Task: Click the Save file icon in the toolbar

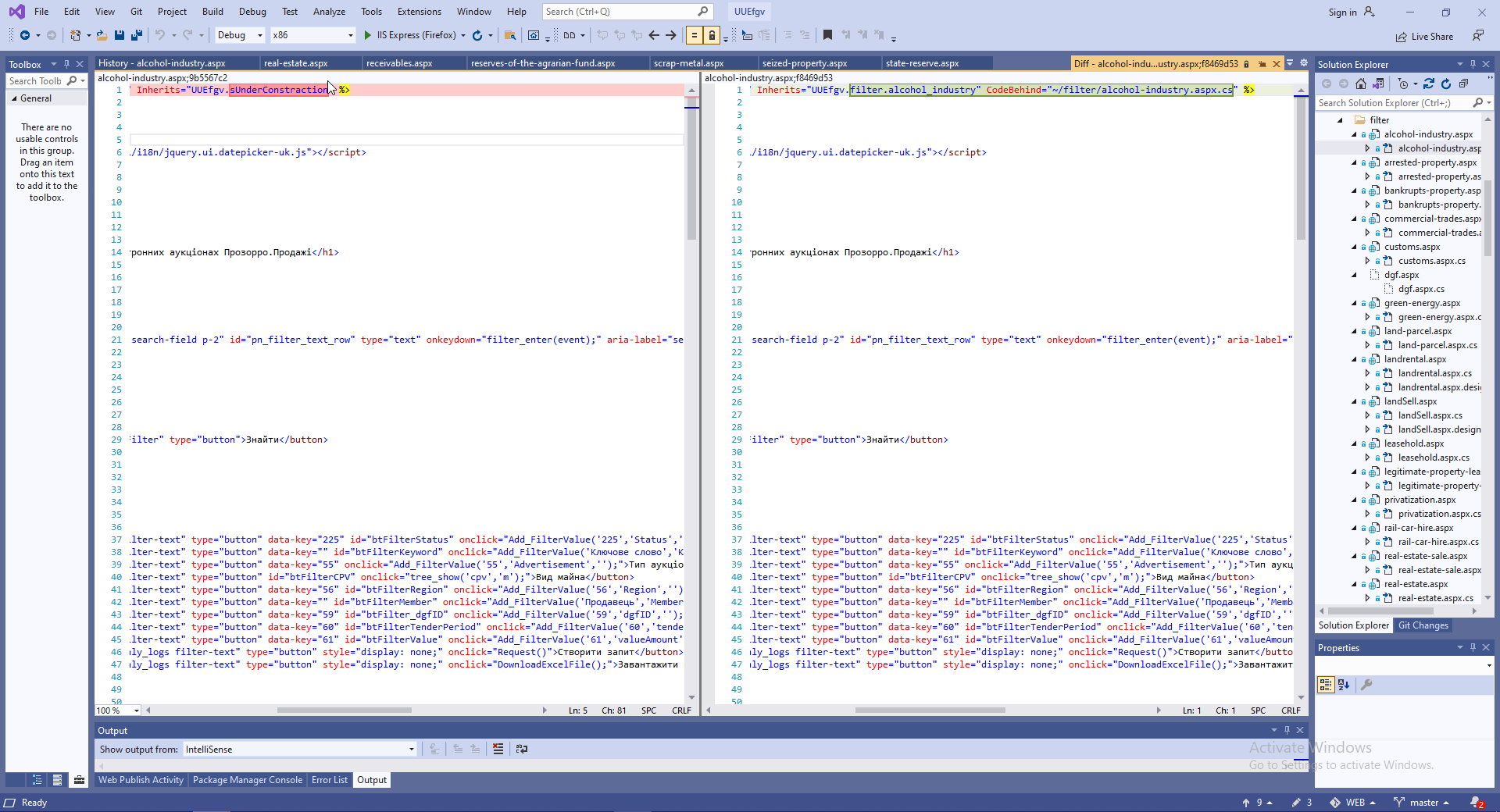Action: (x=120, y=35)
